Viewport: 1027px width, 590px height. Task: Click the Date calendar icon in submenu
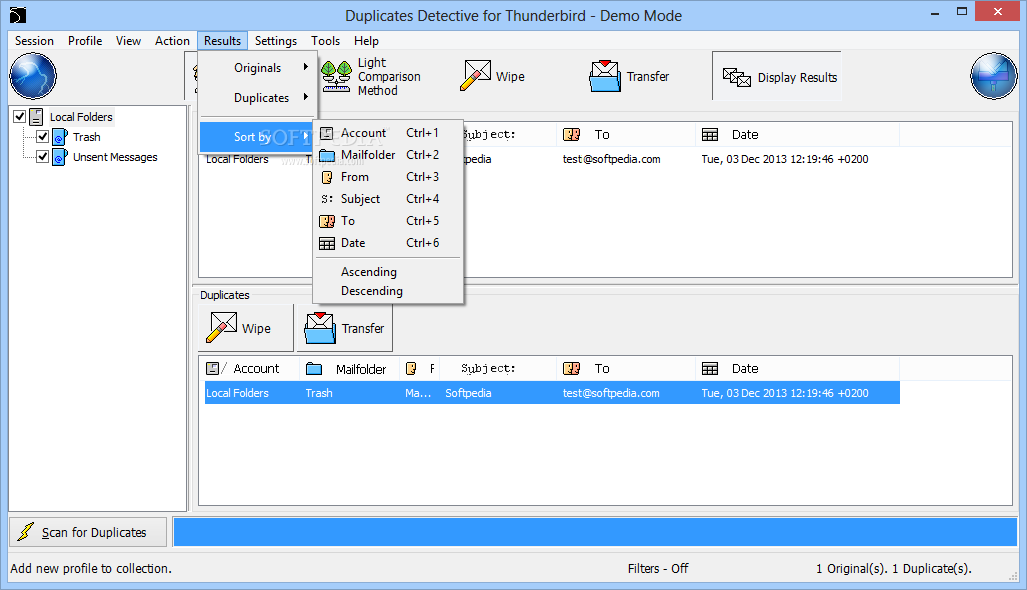pos(326,244)
